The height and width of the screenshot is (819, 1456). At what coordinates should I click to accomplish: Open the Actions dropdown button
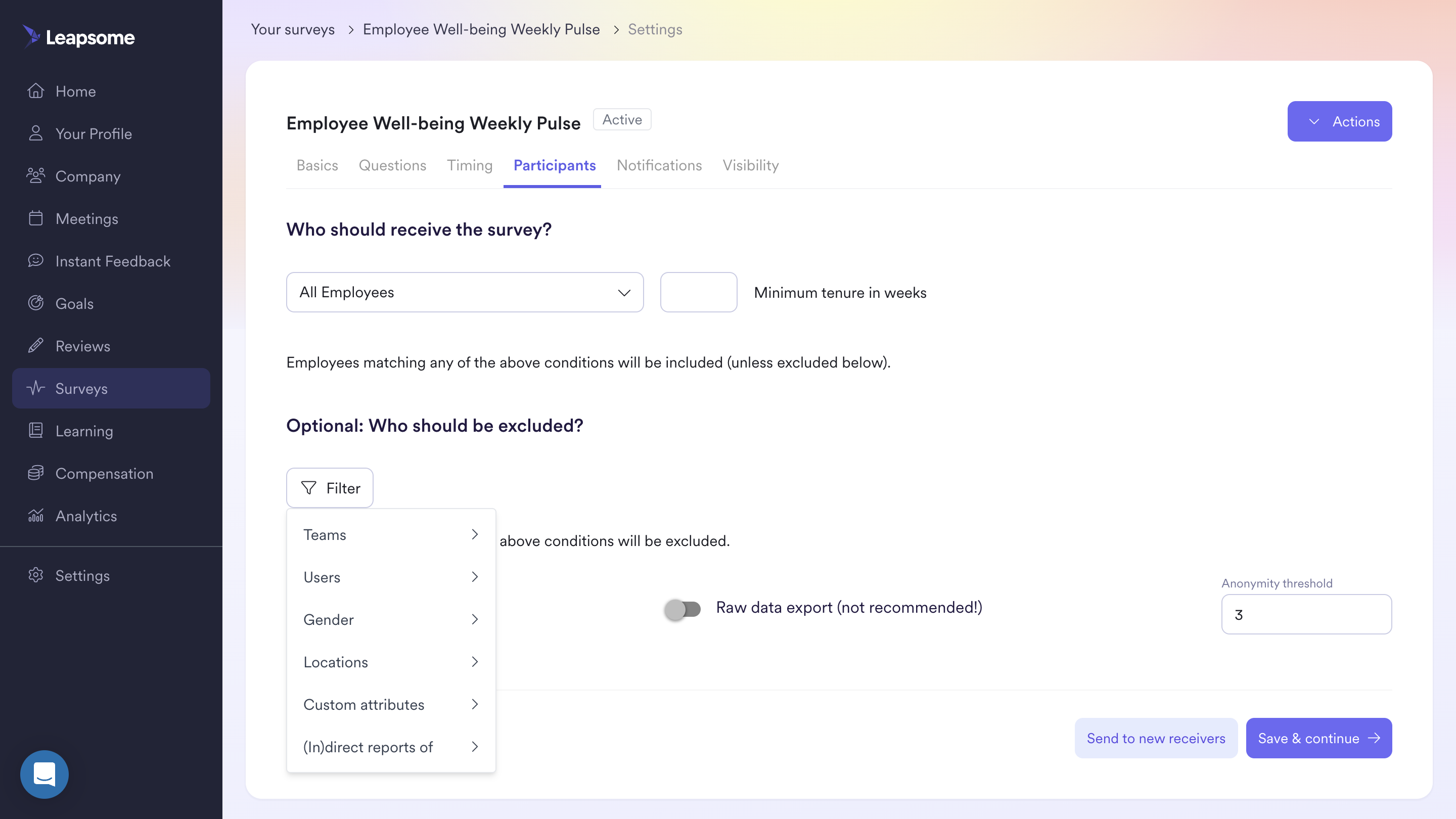click(x=1340, y=121)
